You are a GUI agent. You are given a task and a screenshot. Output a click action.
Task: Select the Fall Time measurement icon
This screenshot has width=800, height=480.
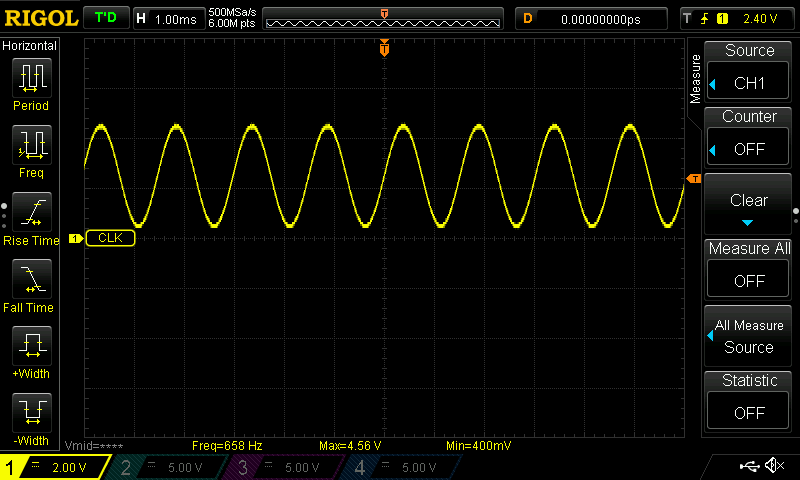(x=32, y=279)
